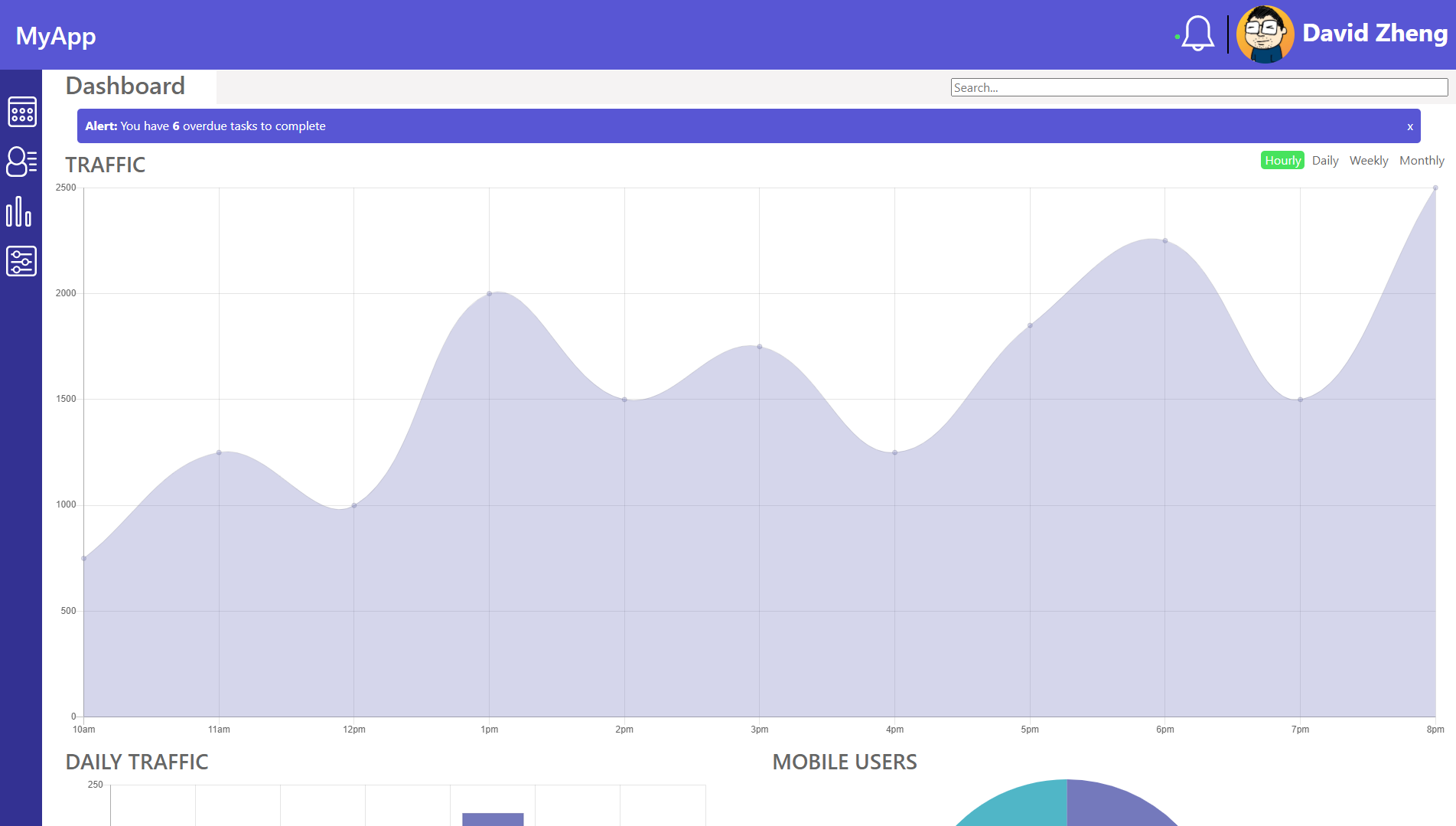Click the TRAFFIC section title
Image resolution: width=1456 pixels, height=826 pixels.
point(106,165)
